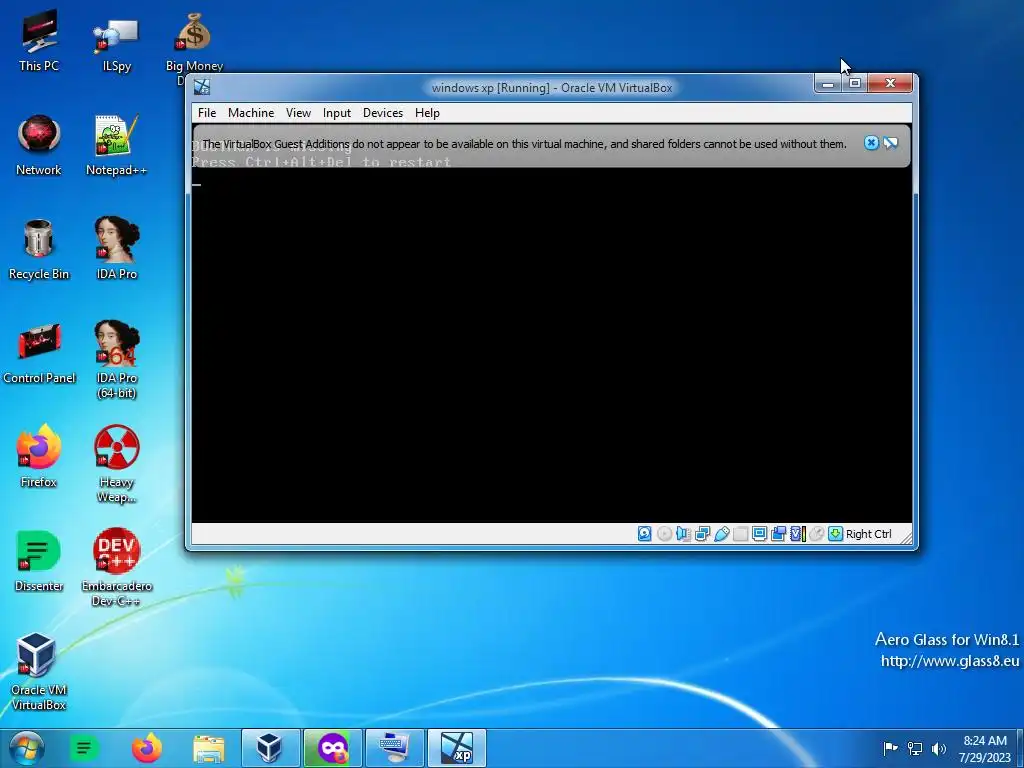Select the Notepad++ desktop icon
1024x768 pixels.
pos(116,145)
